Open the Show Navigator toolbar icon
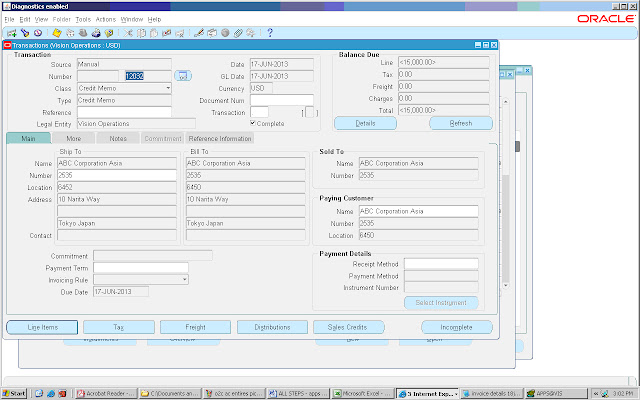 click(38, 33)
